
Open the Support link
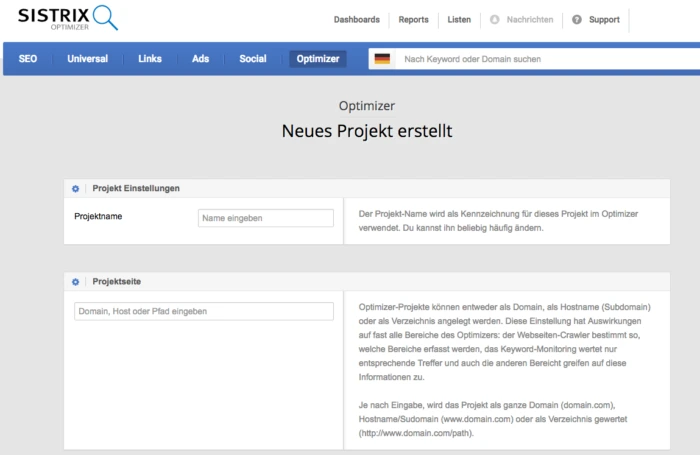[604, 20]
